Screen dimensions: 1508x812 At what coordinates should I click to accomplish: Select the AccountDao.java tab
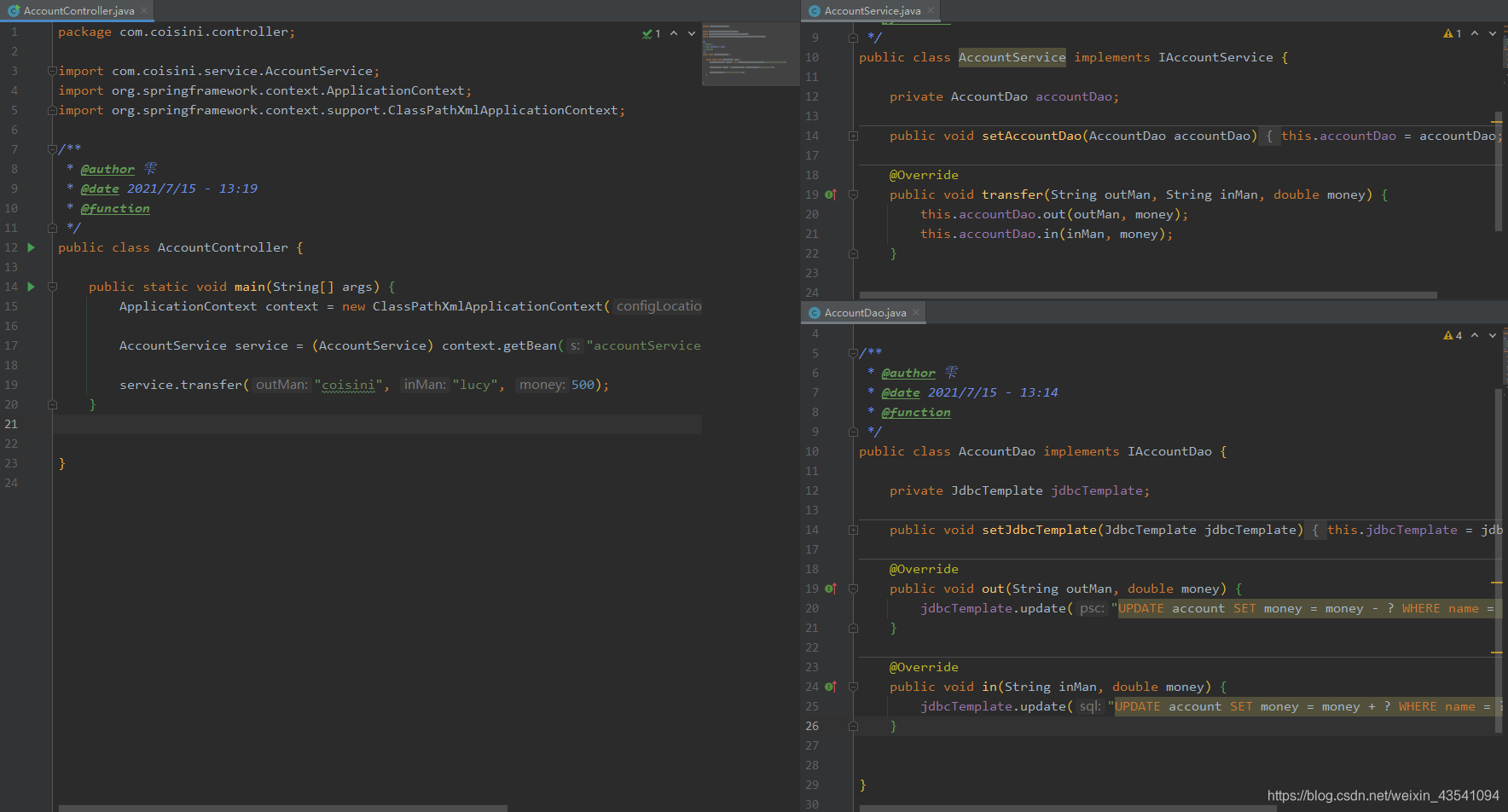coord(863,312)
